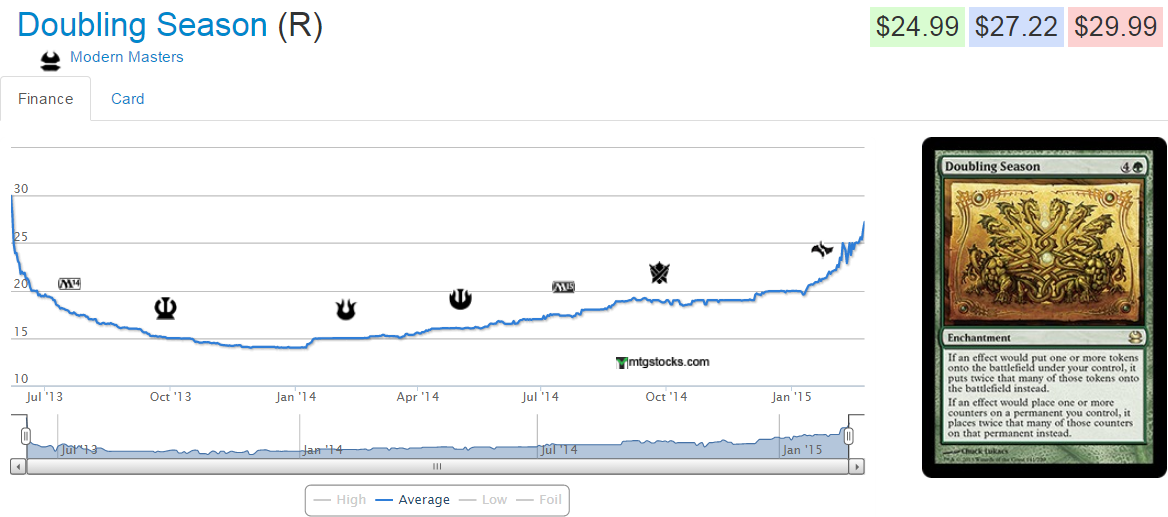Open the Modern Masters set link
The height and width of the screenshot is (517, 1168).
pos(127,57)
